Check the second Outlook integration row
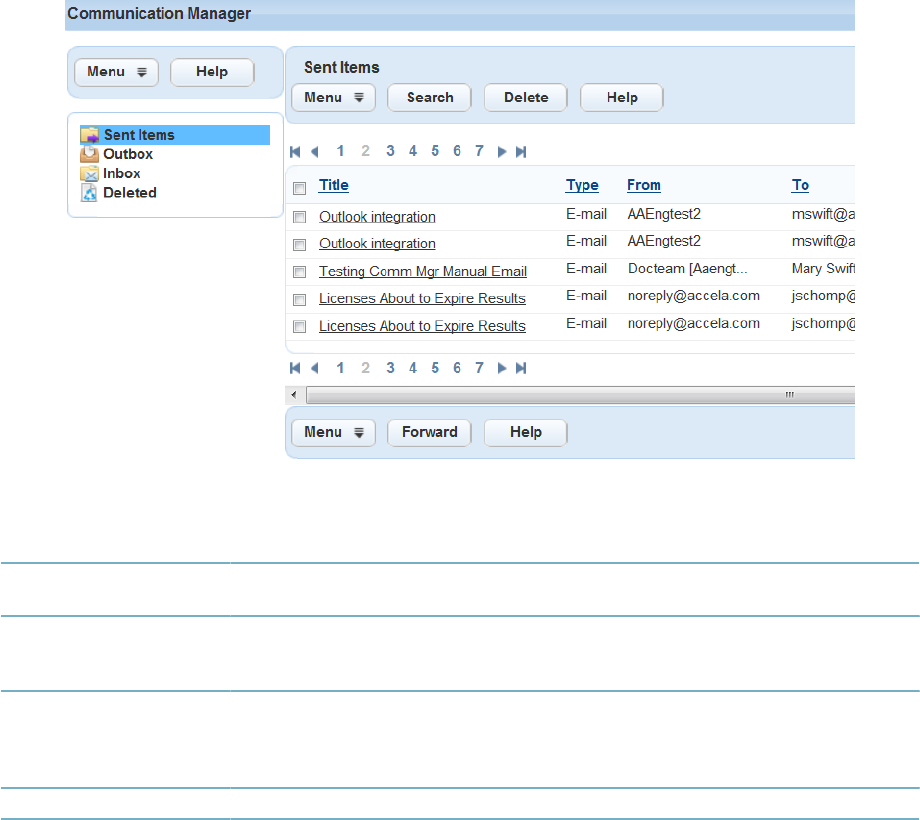 pyautogui.click(x=299, y=244)
